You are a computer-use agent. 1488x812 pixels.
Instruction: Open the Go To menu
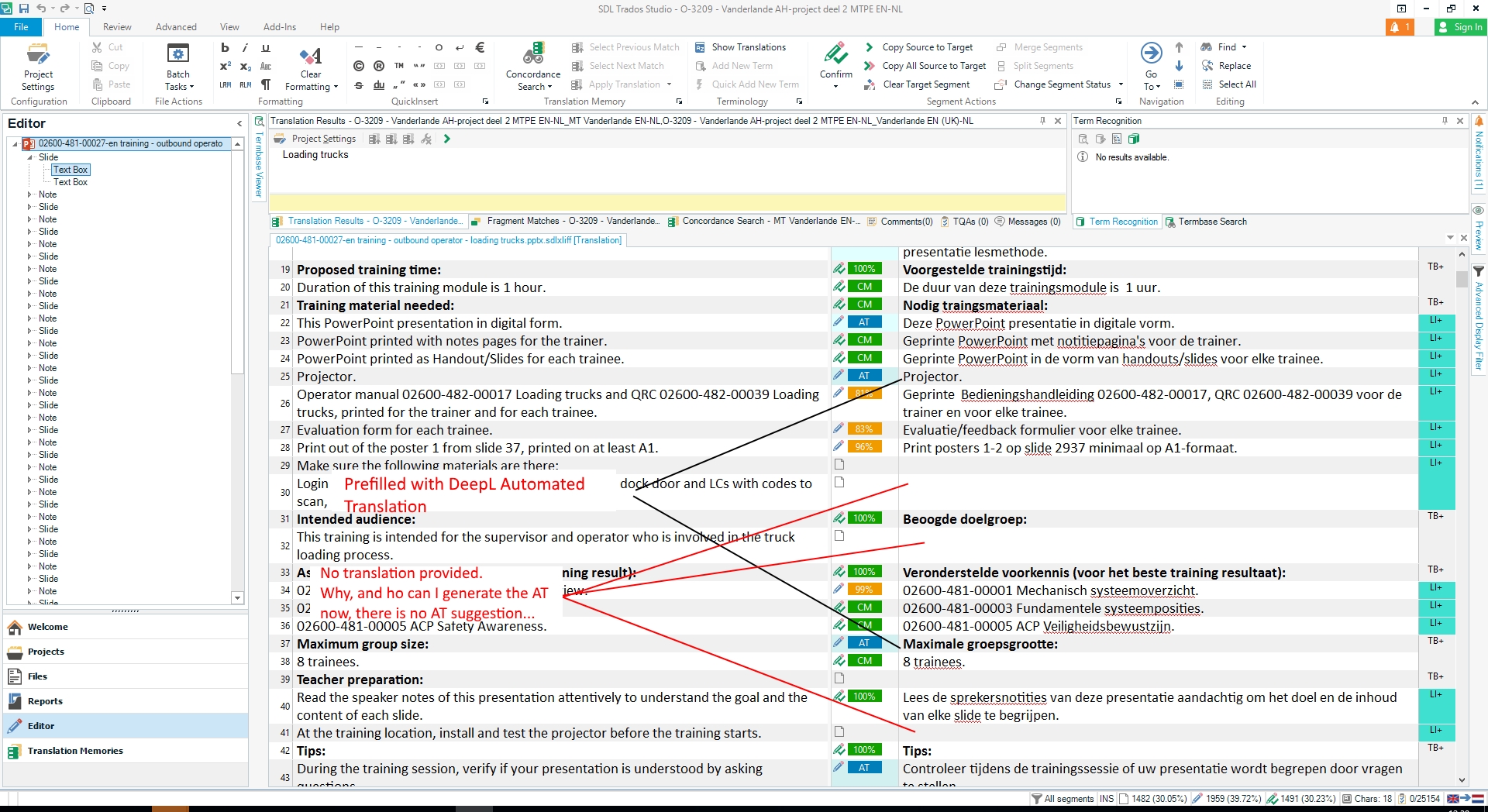(x=1151, y=67)
